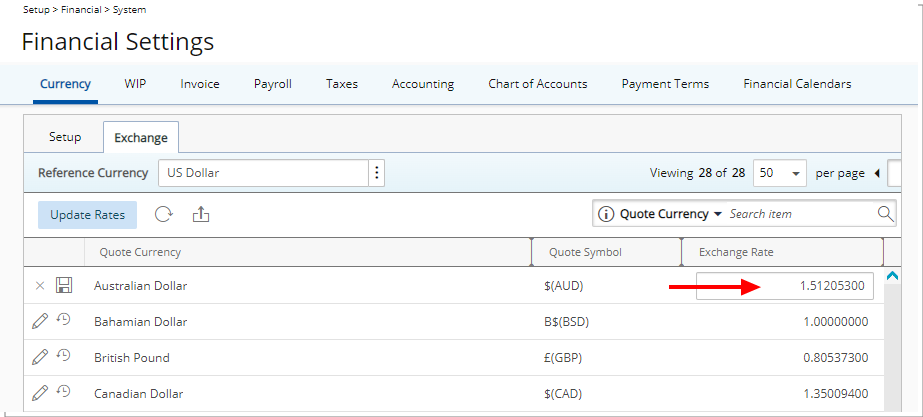Edit the Bahamian Dollar exchange rate

coord(39,322)
